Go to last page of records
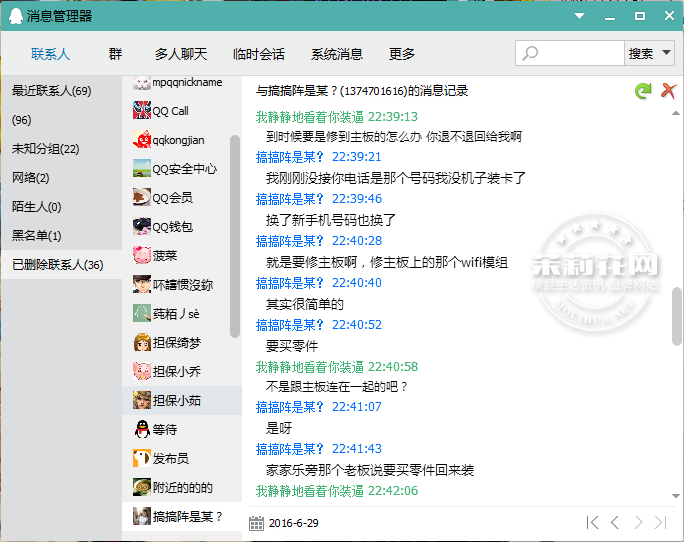This screenshot has width=684, height=542. click(x=661, y=522)
